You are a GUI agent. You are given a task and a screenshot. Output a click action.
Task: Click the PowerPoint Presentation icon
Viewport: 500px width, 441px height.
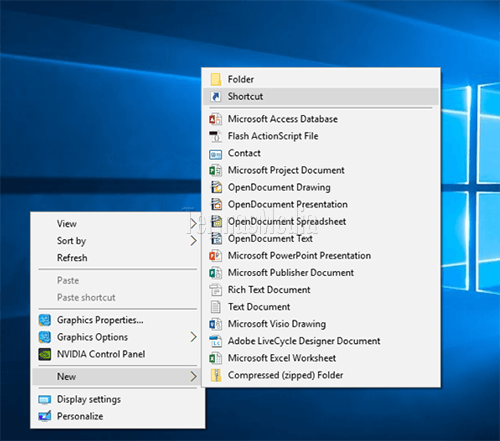pos(215,256)
